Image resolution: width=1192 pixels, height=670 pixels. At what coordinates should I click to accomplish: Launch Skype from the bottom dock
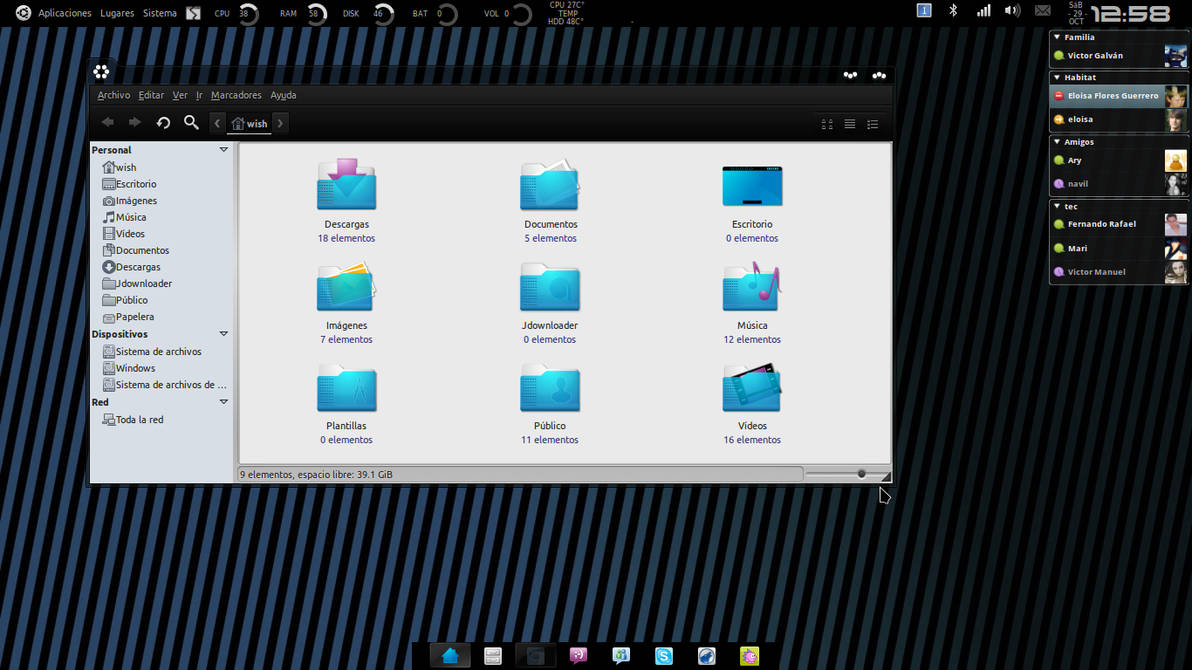click(664, 656)
